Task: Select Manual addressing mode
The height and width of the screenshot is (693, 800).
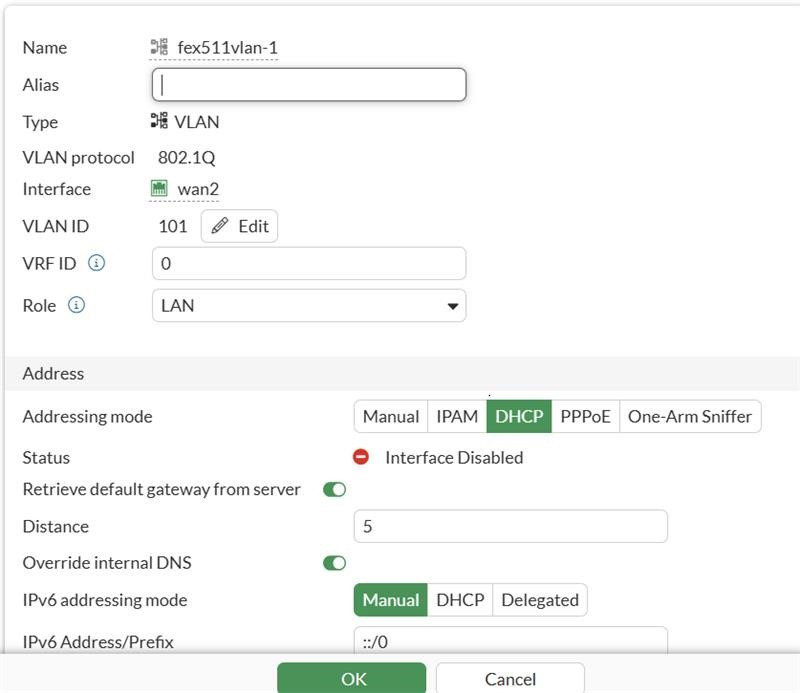Action: 391,416
